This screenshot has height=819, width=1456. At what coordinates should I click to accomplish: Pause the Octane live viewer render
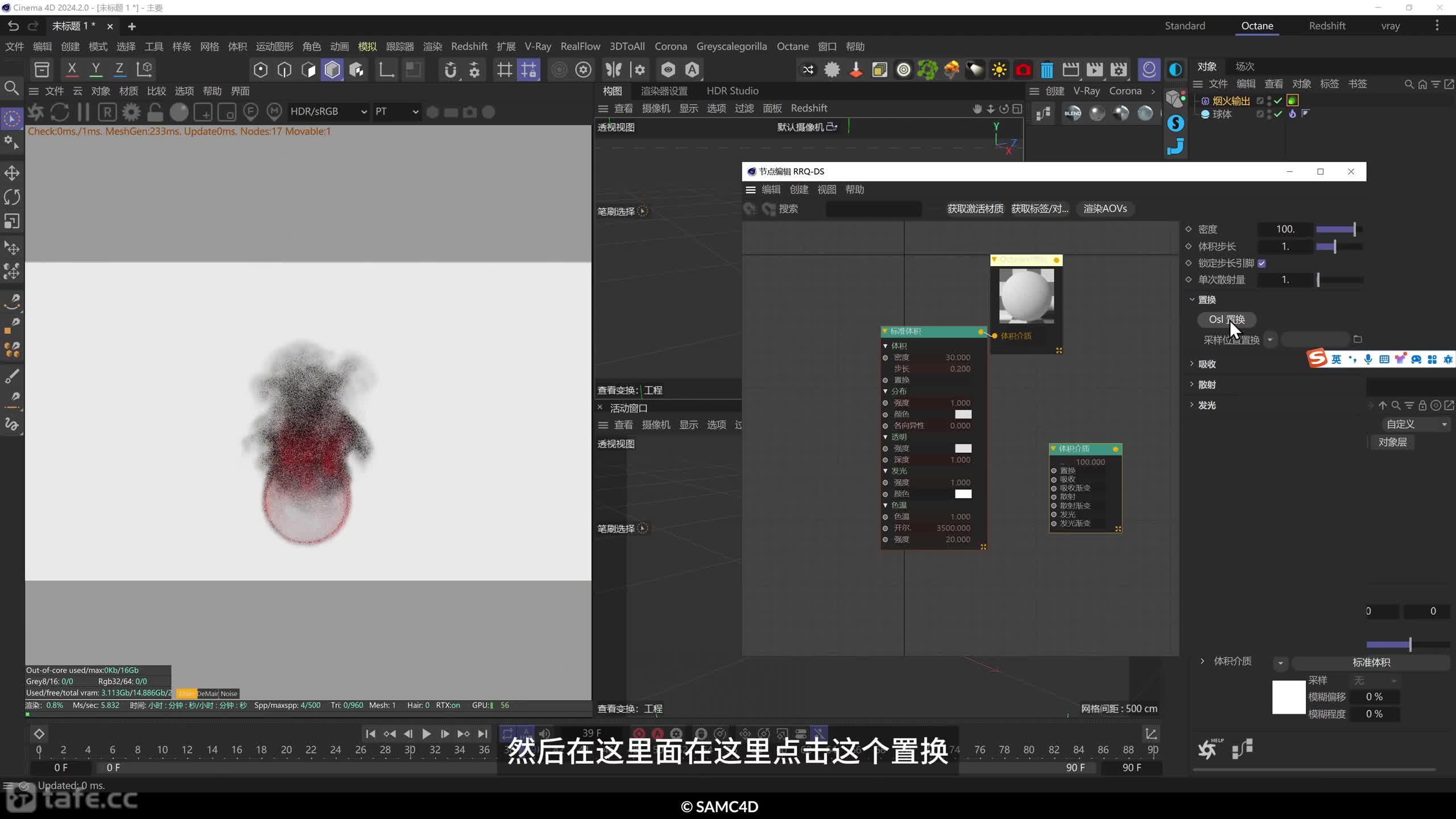(x=84, y=112)
